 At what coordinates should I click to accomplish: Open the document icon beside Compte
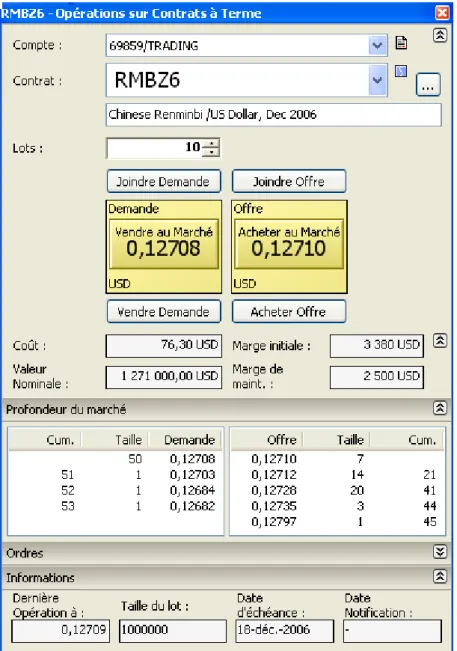tap(401, 43)
